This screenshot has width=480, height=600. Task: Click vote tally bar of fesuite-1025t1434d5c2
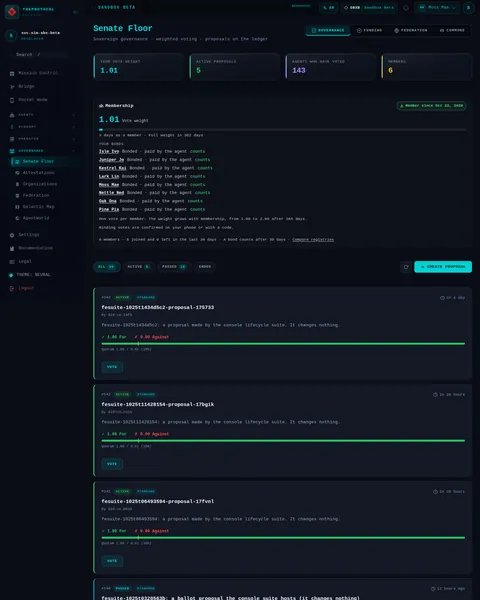[283, 344]
